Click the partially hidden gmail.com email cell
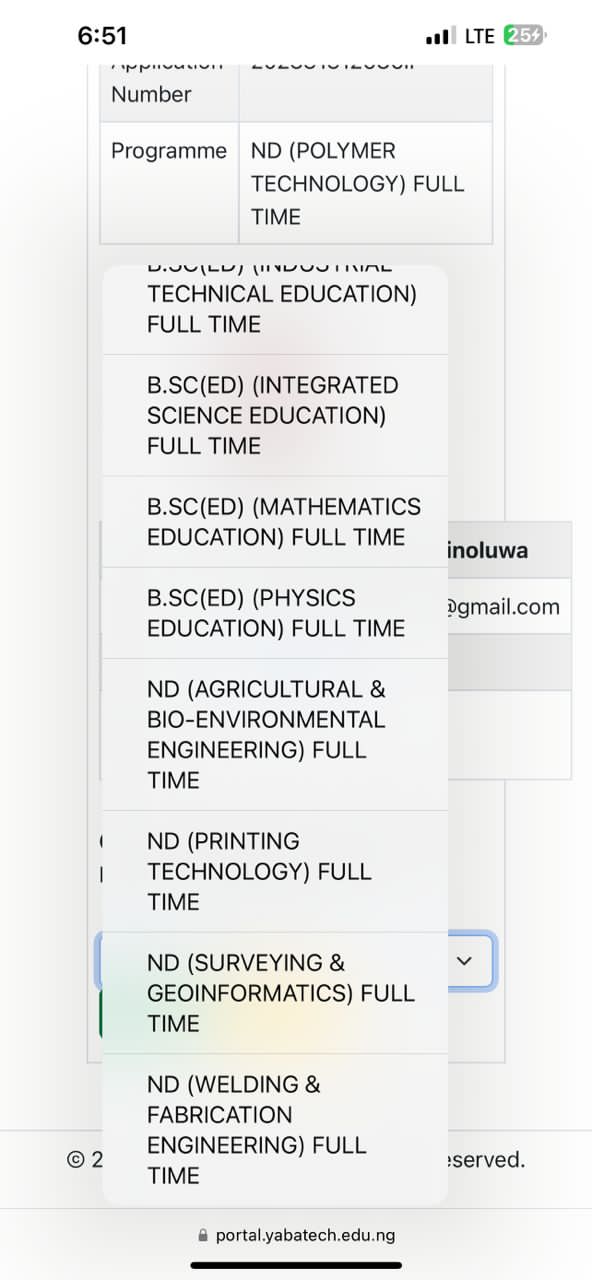This screenshot has height=1280, width=592. point(509,606)
